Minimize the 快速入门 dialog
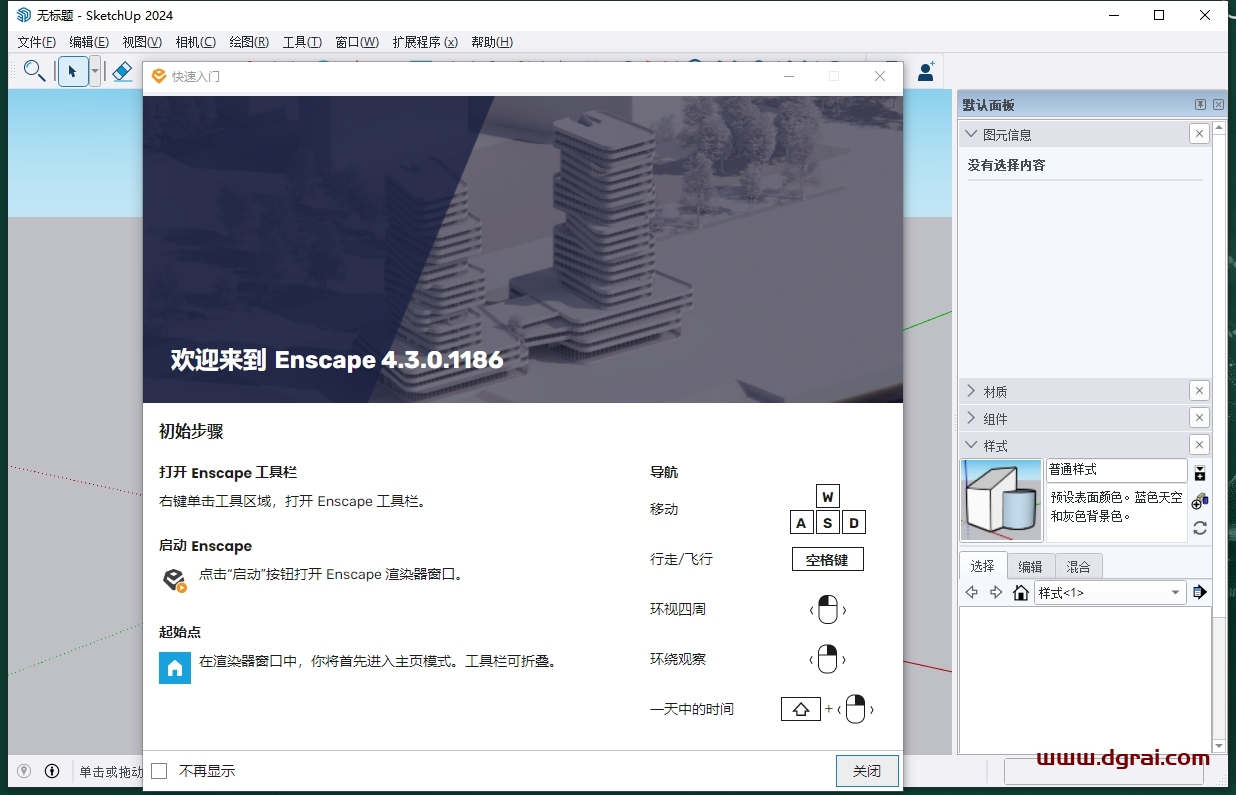This screenshot has width=1236, height=795. [790, 76]
